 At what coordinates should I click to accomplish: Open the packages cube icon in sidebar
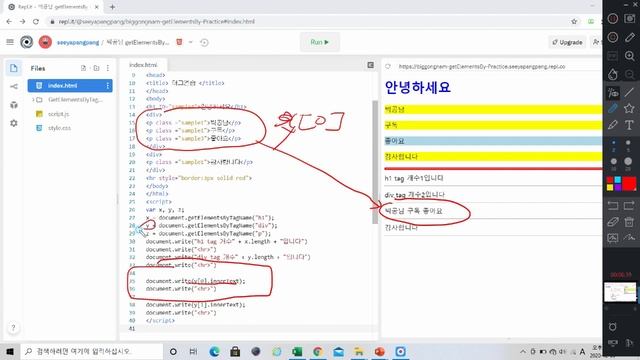pos(14,105)
